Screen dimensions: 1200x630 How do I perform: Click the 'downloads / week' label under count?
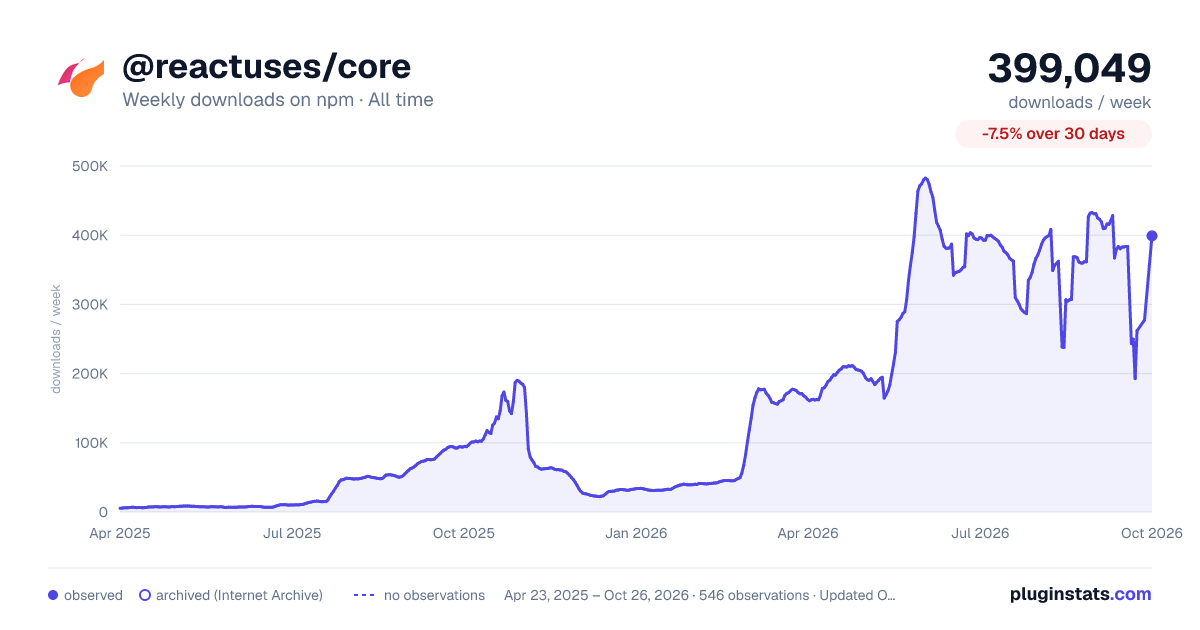(x=1079, y=102)
